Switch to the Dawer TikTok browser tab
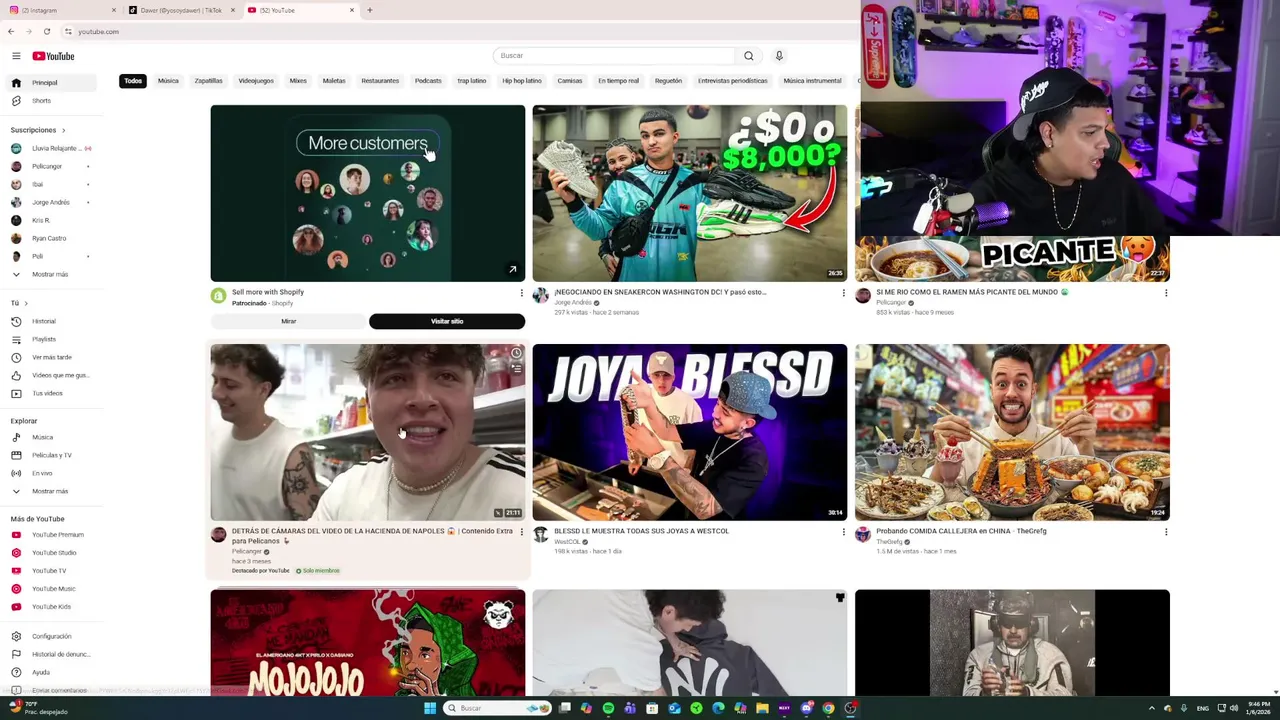 pos(181,10)
